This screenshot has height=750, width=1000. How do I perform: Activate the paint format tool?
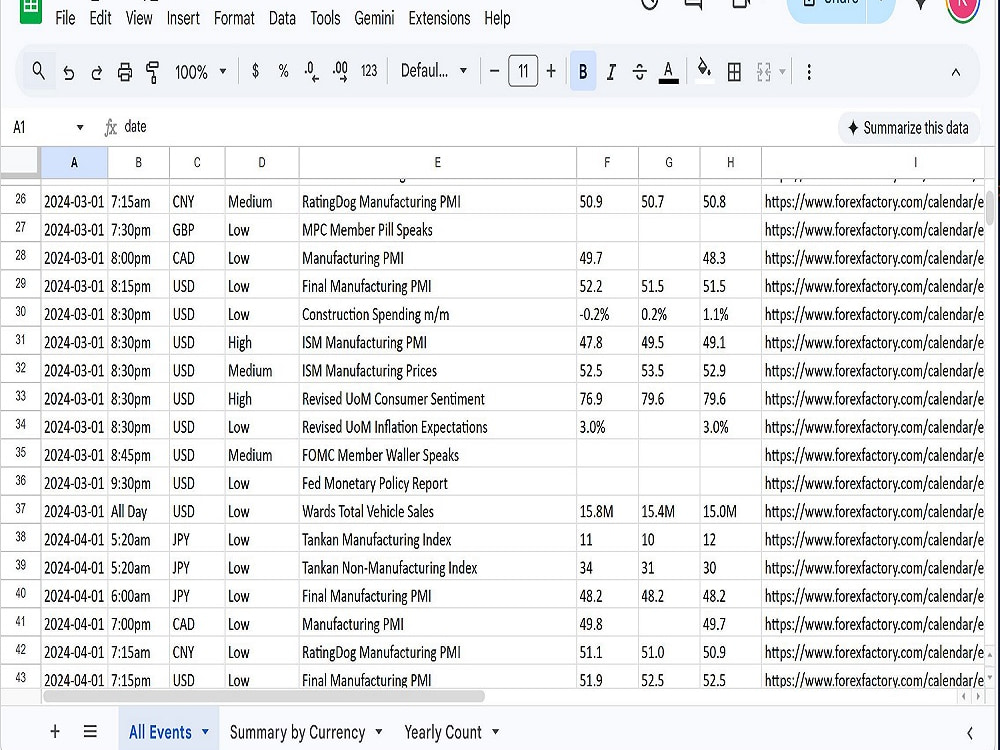pyautogui.click(x=152, y=72)
